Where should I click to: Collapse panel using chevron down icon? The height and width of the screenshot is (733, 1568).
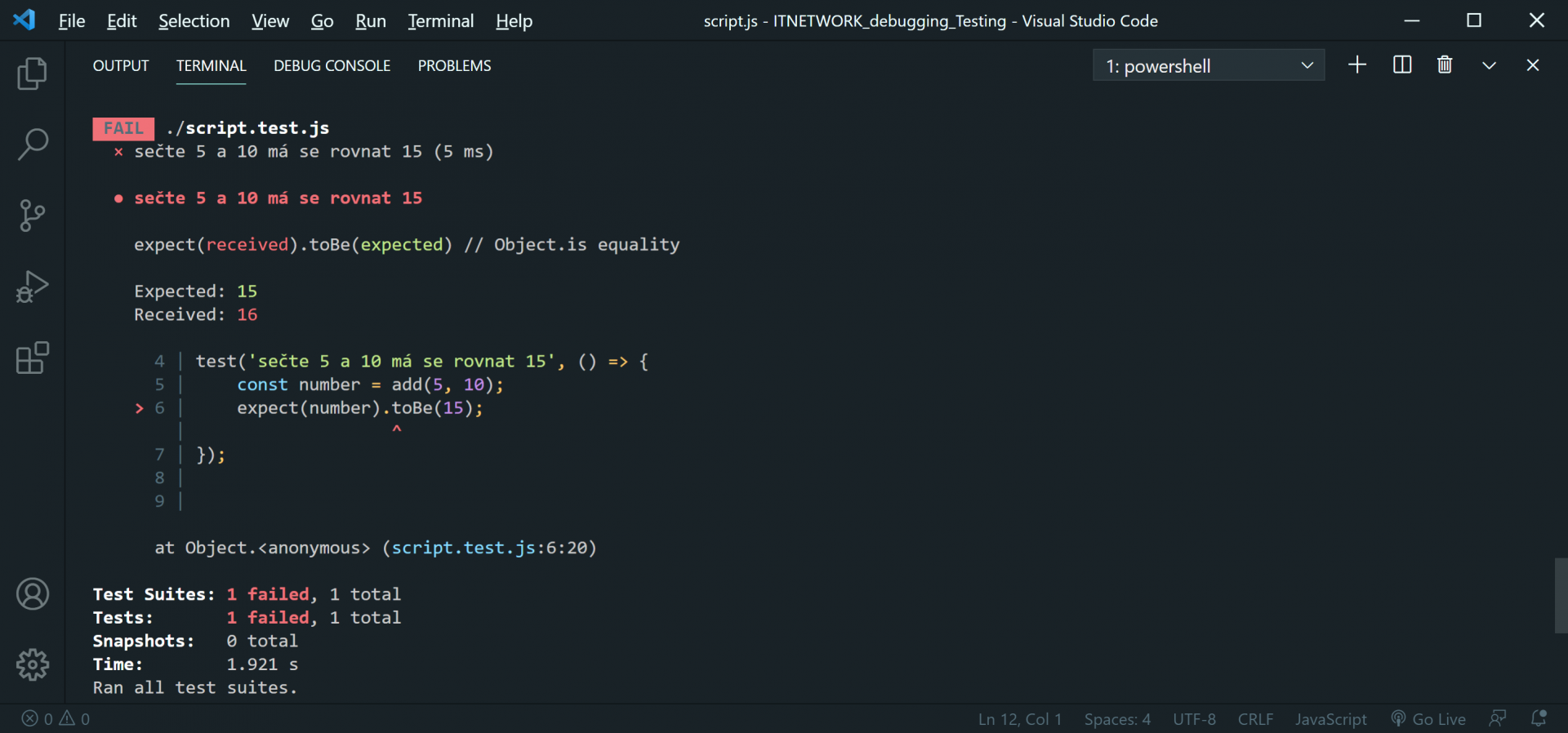[x=1489, y=65]
